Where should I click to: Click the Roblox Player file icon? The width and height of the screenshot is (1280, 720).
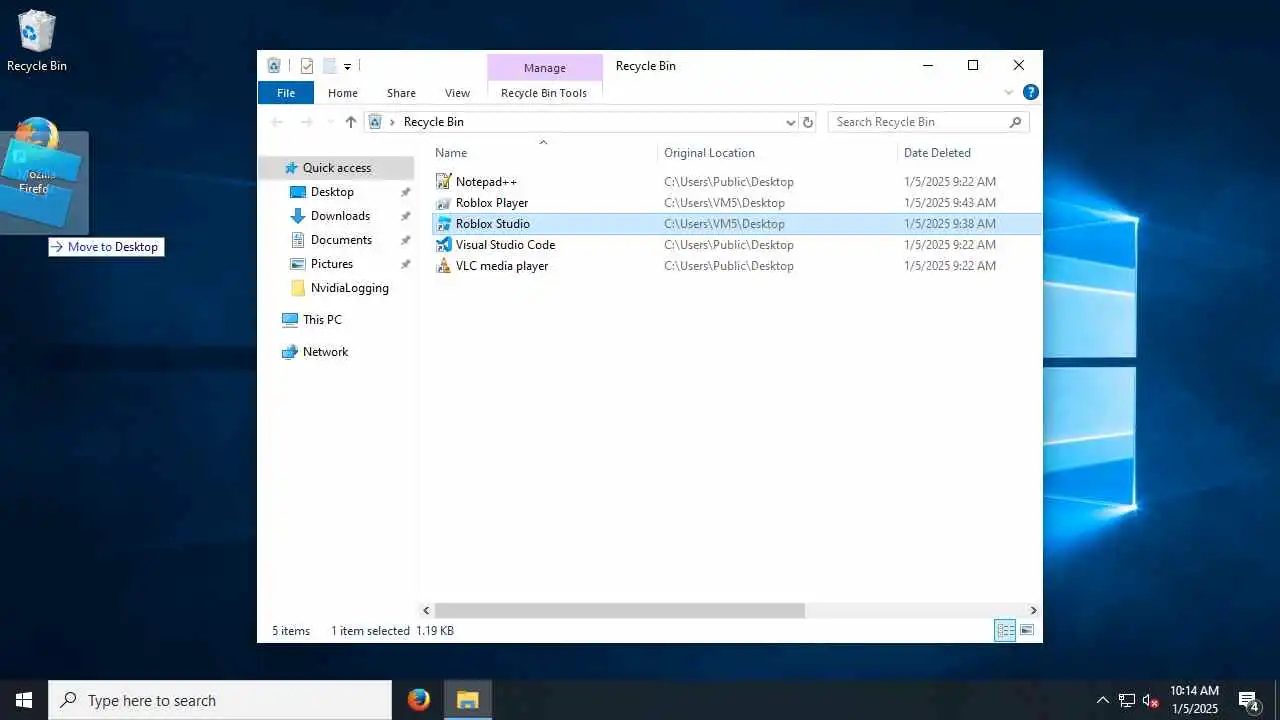pyautogui.click(x=444, y=203)
